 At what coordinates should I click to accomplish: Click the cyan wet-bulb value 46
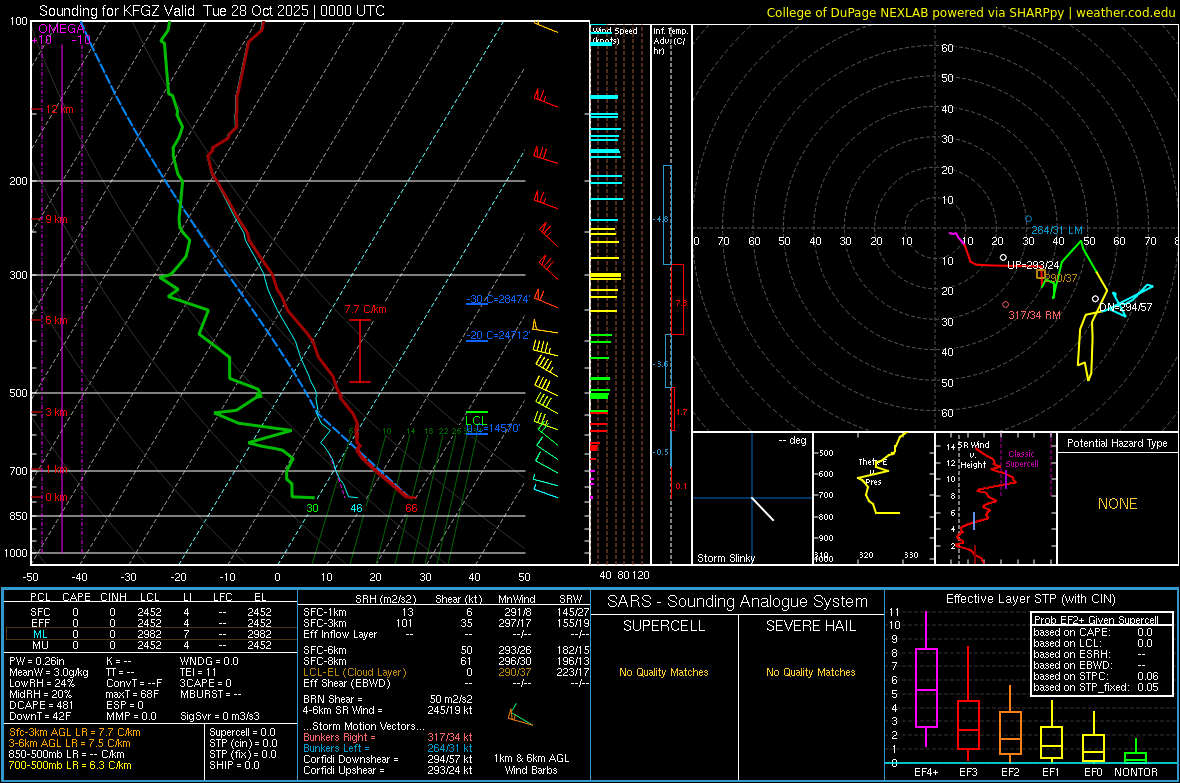click(x=356, y=508)
